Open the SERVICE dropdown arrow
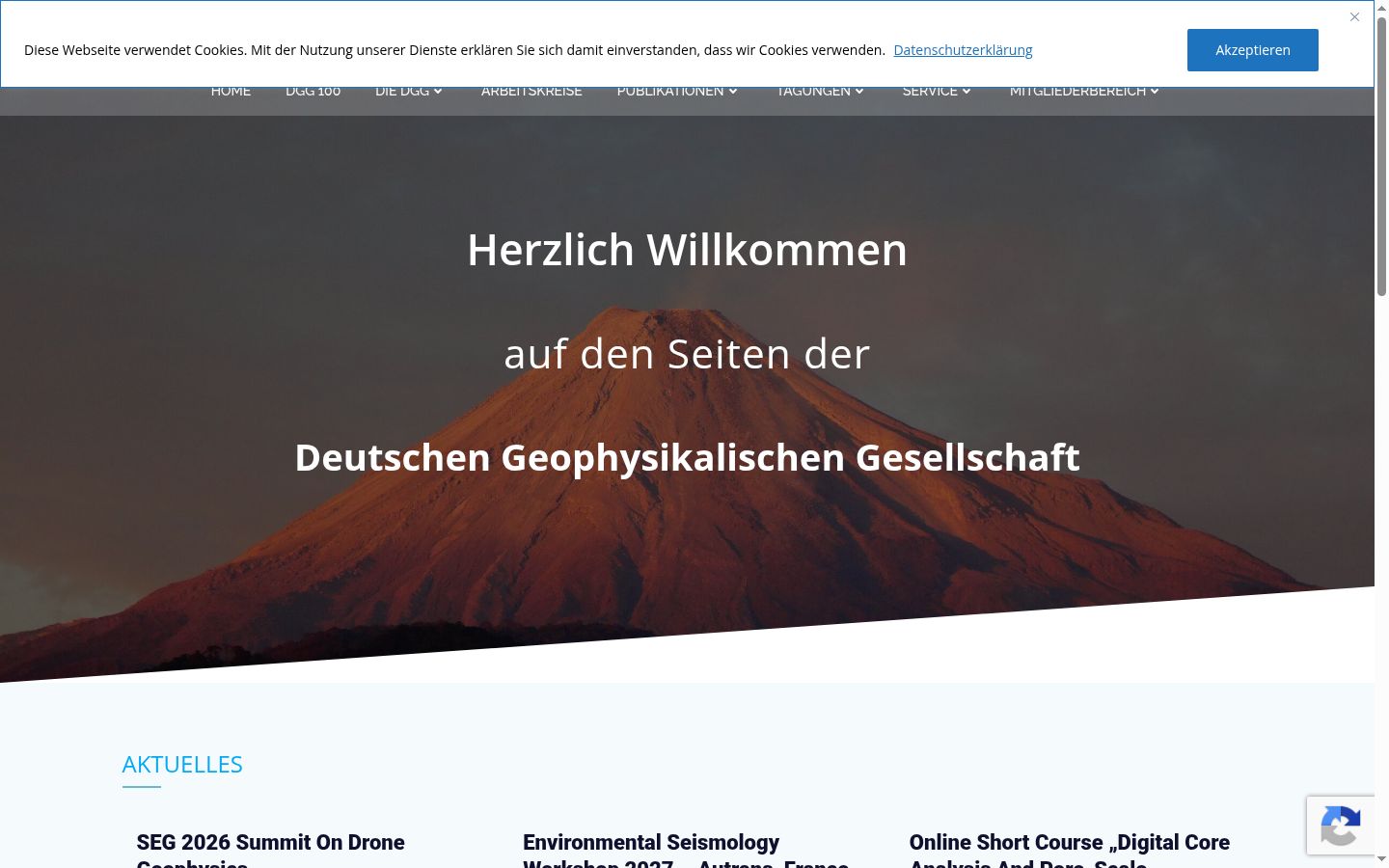Screen dimensions: 1389x868 (967, 92)
